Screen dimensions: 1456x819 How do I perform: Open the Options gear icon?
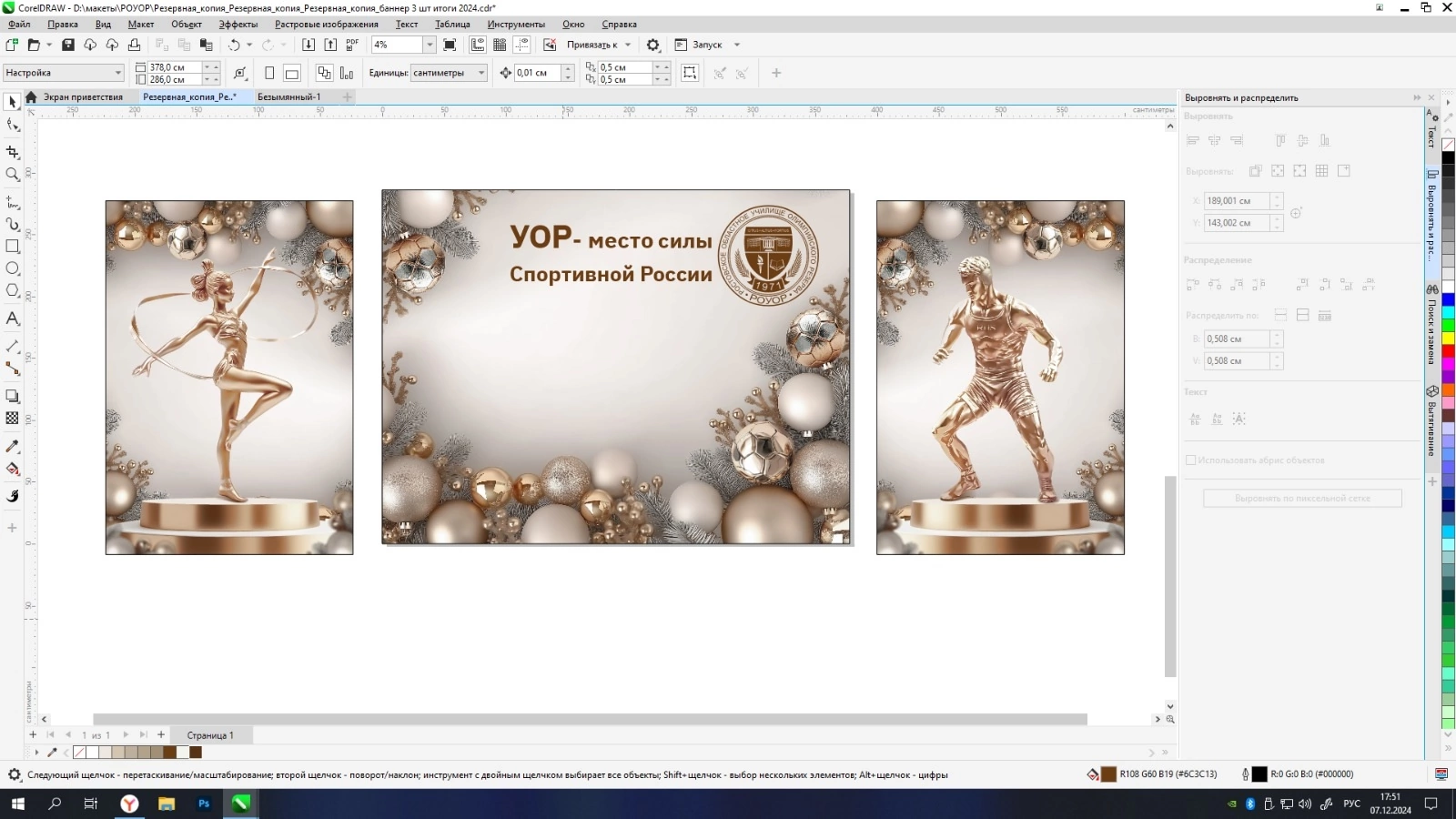[652, 45]
